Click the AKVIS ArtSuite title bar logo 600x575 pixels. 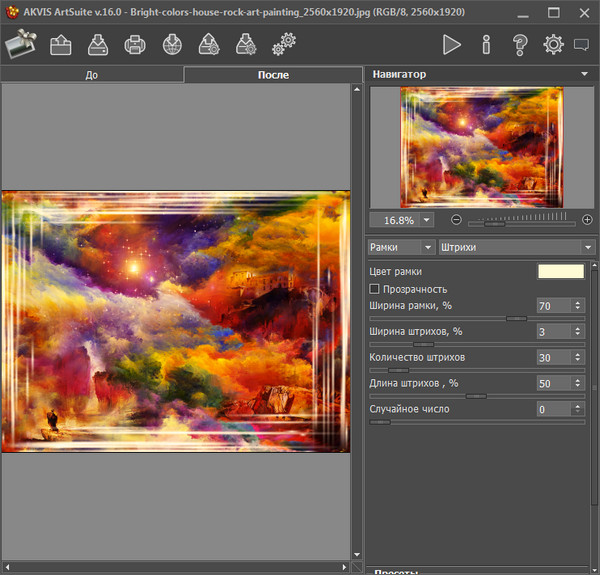click(x=12, y=12)
